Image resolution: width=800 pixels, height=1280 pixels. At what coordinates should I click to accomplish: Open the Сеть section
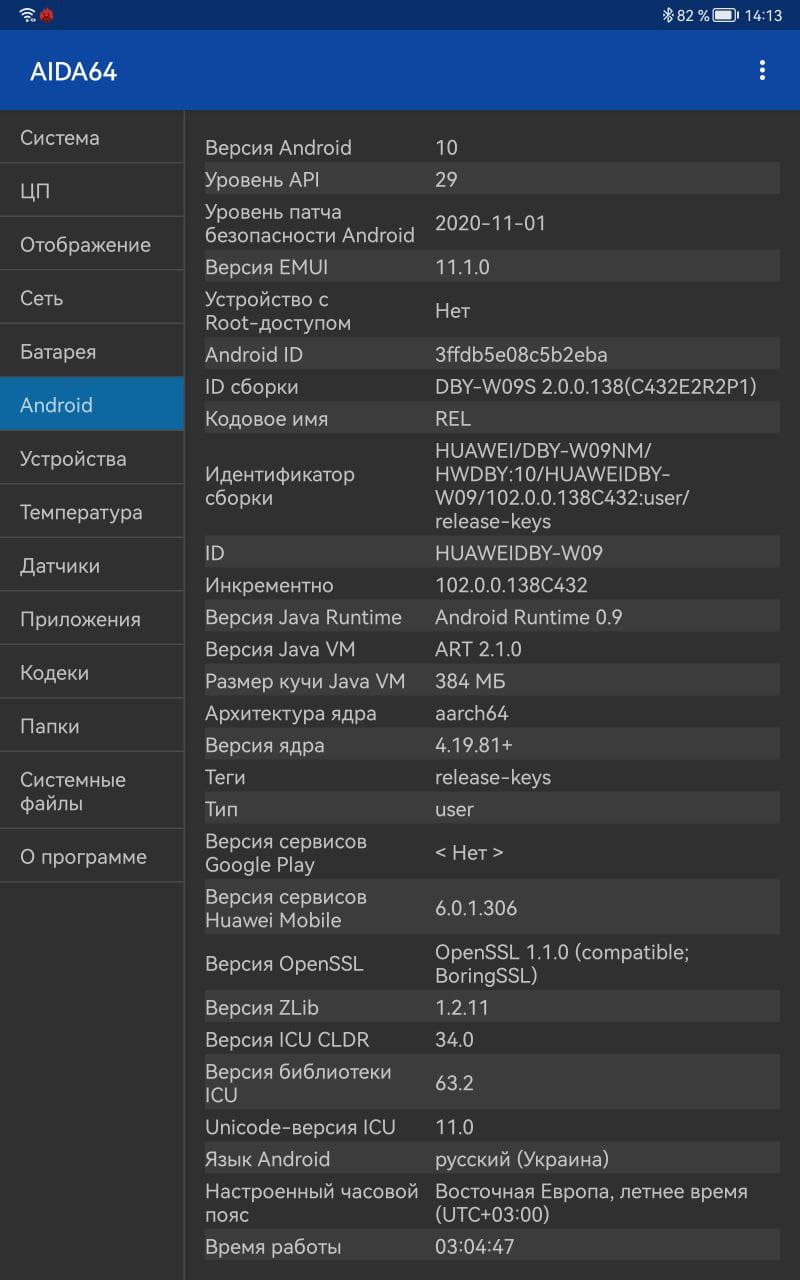(92, 298)
